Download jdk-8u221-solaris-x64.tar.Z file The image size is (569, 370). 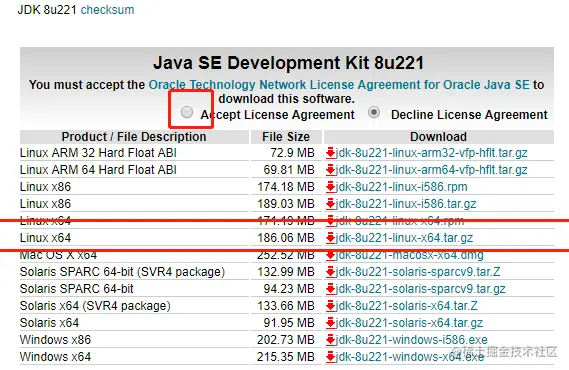point(406,306)
